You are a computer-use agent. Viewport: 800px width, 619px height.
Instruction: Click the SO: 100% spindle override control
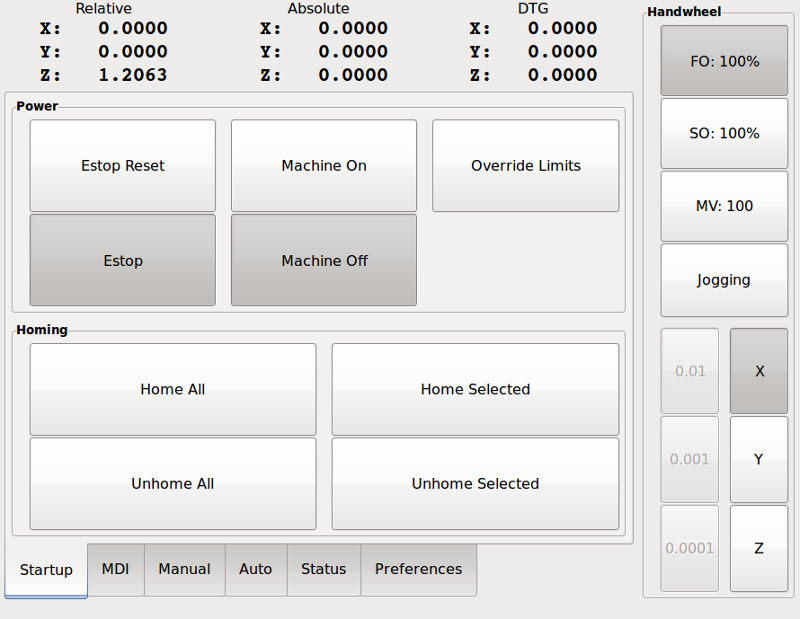point(723,132)
